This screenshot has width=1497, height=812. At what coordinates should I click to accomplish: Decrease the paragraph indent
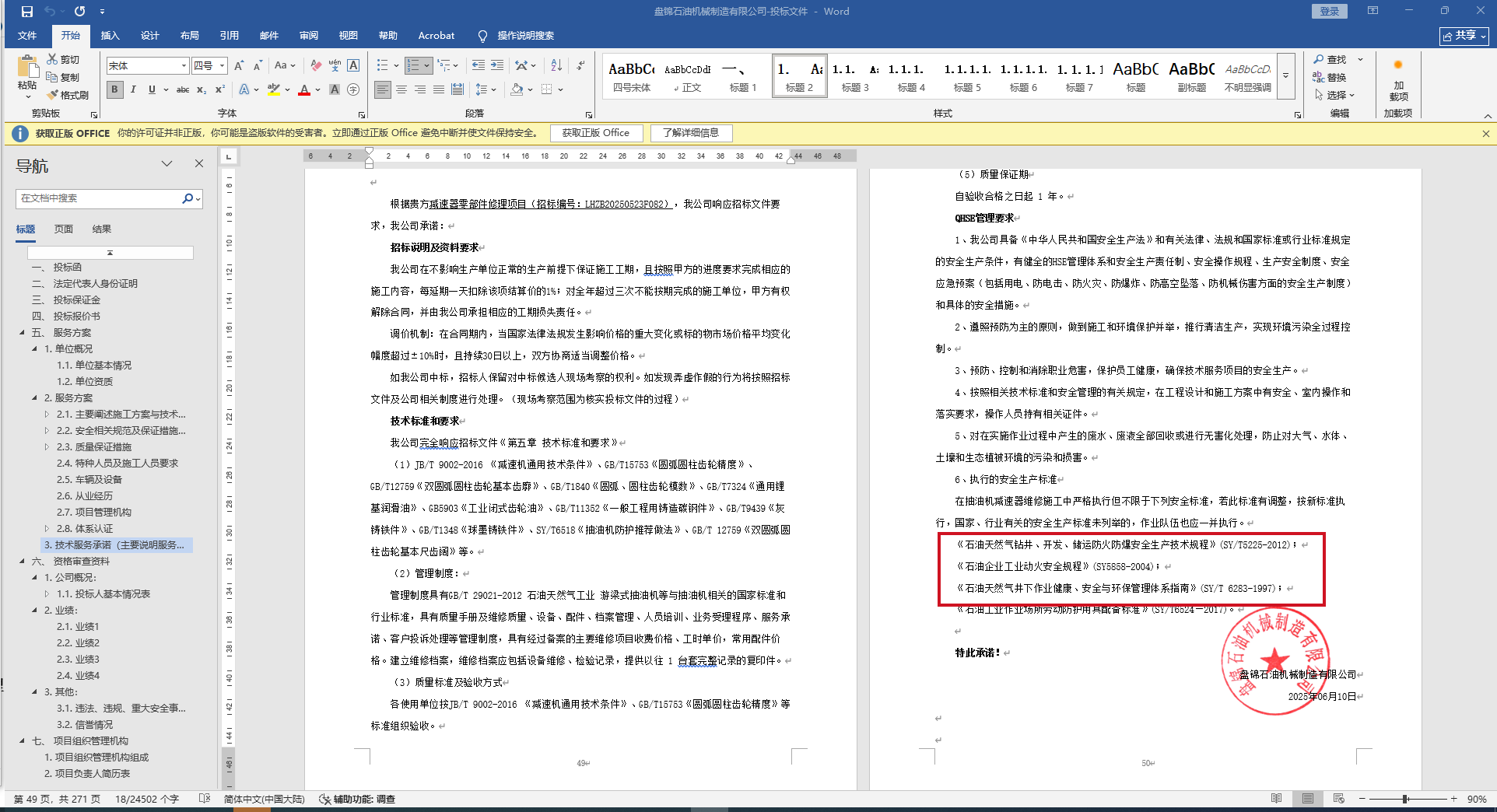pos(479,65)
